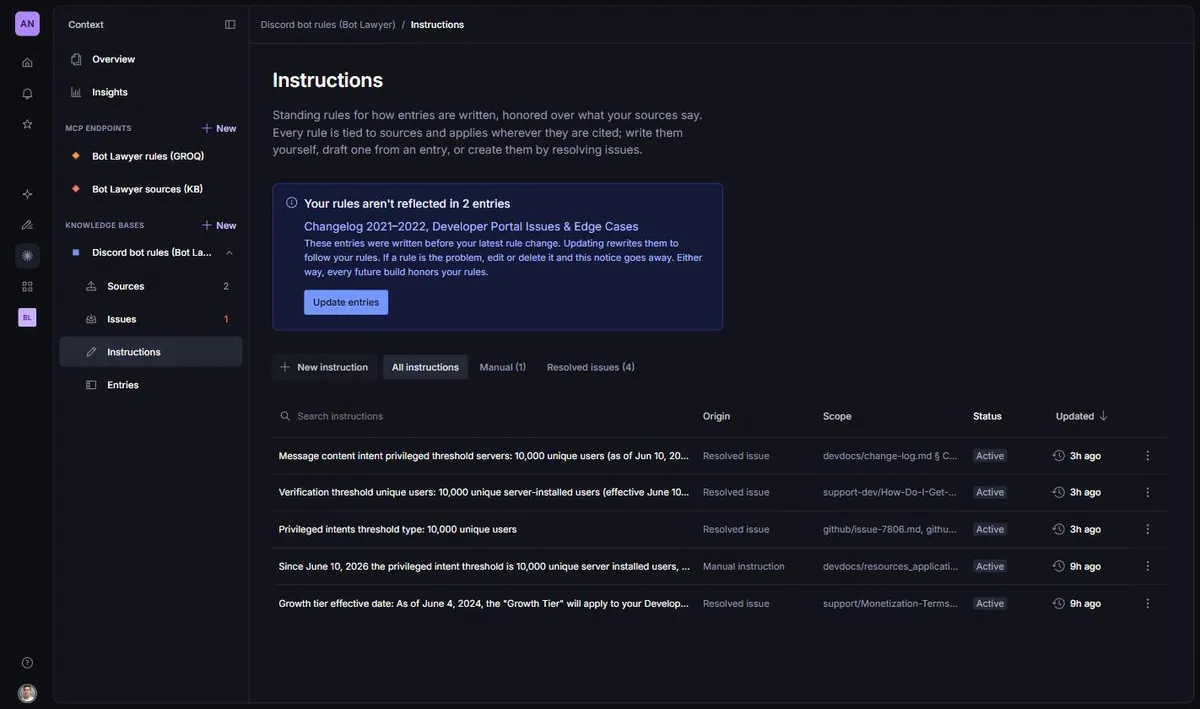
Task: Click the AN workspace avatar
Action: point(27,24)
